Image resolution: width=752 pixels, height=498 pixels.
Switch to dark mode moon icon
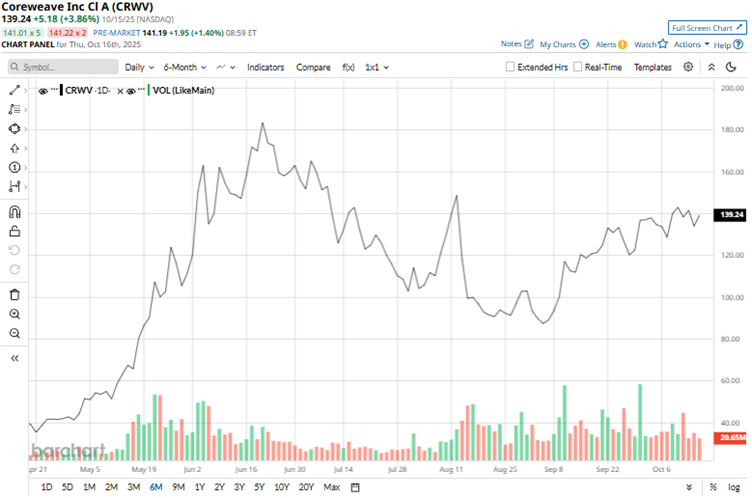tap(731, 67)
